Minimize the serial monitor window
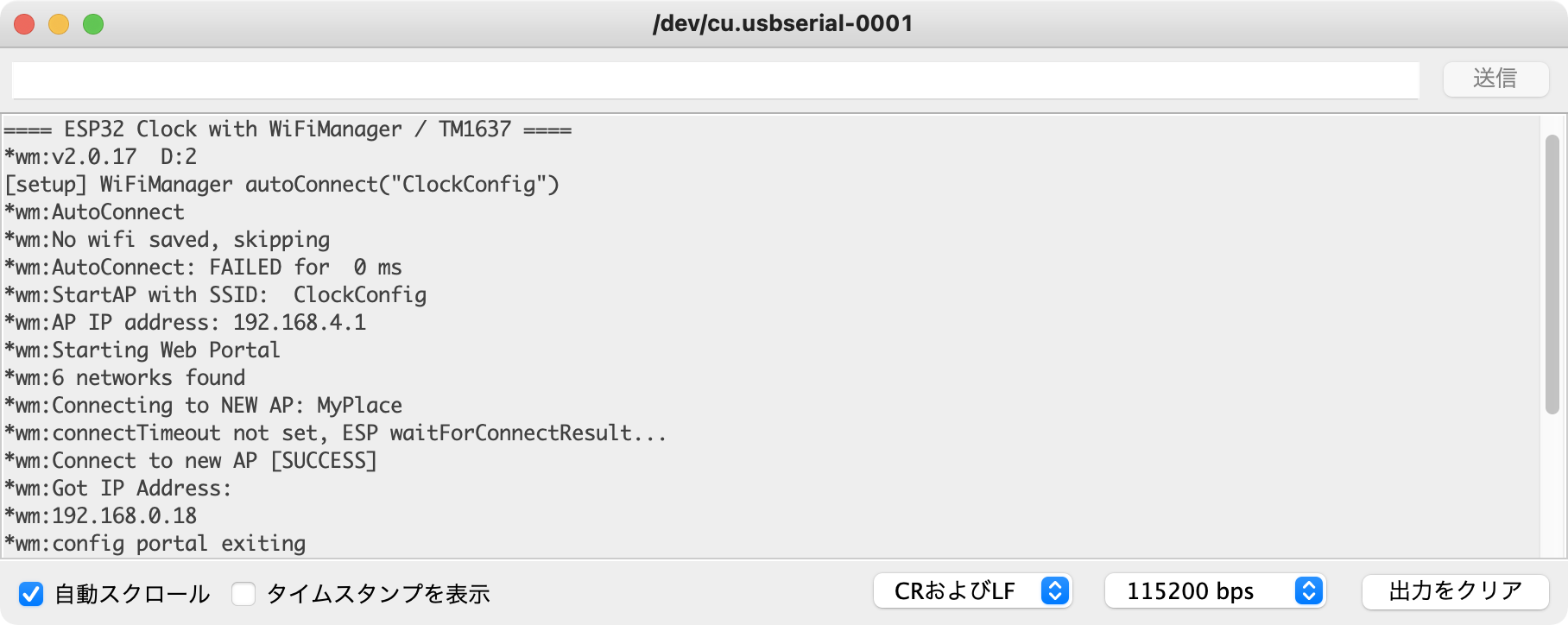This screenshot has width=1568, height=625. pyautogui.click(x=59, y=24)
